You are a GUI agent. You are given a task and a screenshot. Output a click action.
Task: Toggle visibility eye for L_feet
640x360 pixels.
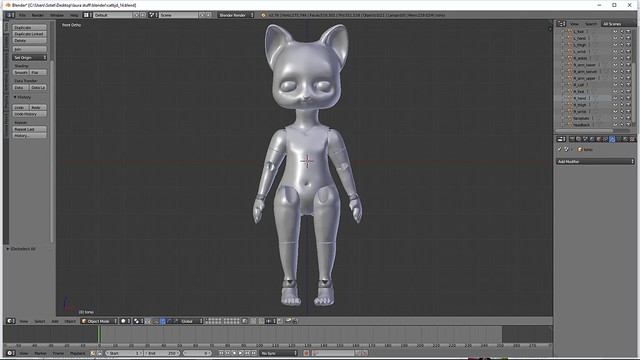tap(615, 31)
